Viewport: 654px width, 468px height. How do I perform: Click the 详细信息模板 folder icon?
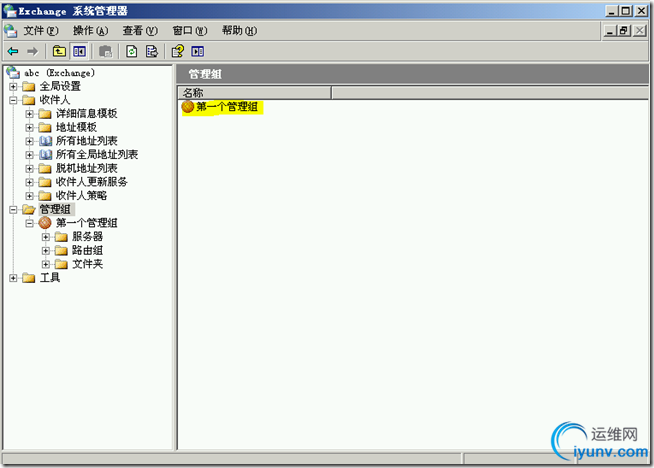point(45,114)
